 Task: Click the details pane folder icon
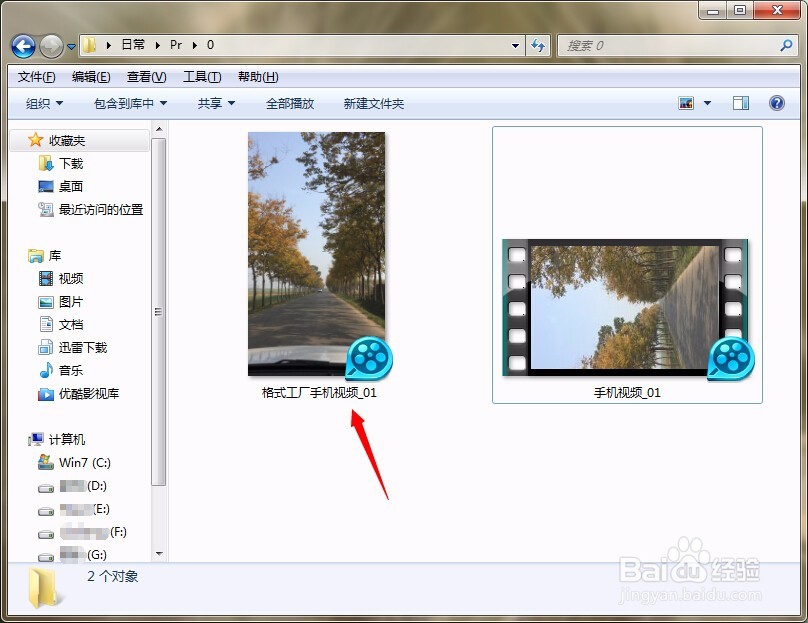click(45, 588)
